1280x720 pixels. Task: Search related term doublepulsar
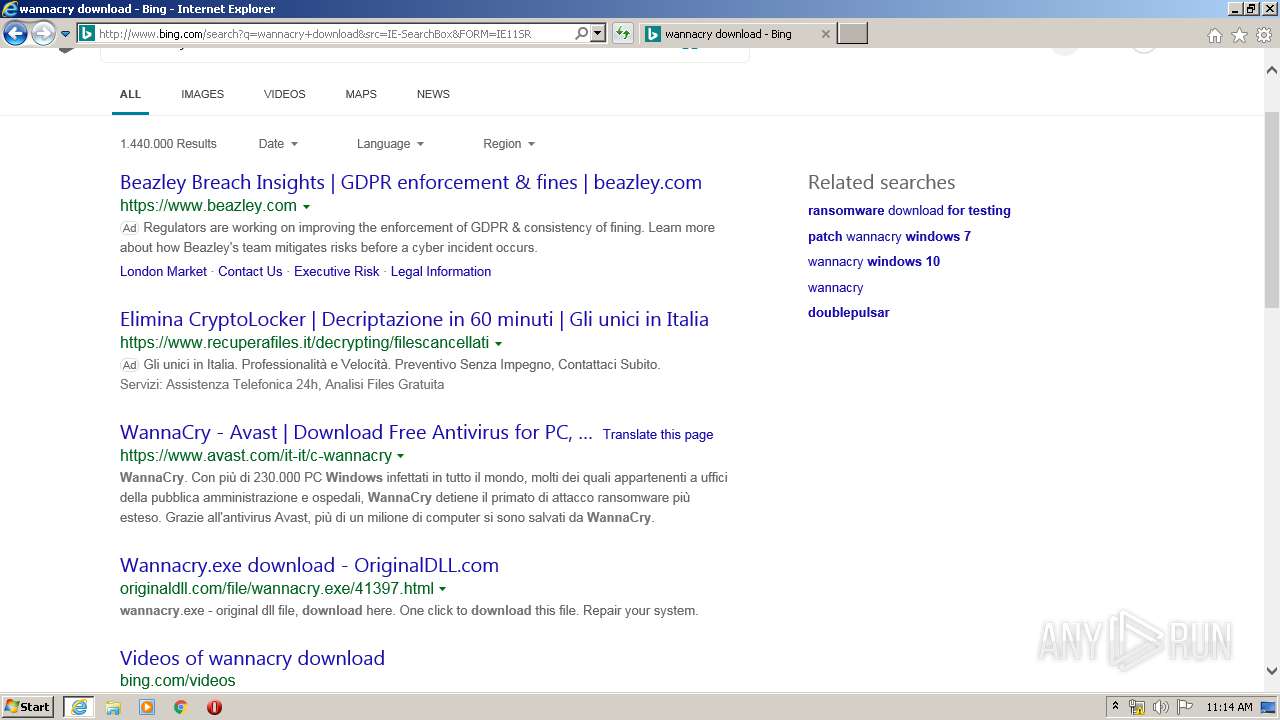848,312
